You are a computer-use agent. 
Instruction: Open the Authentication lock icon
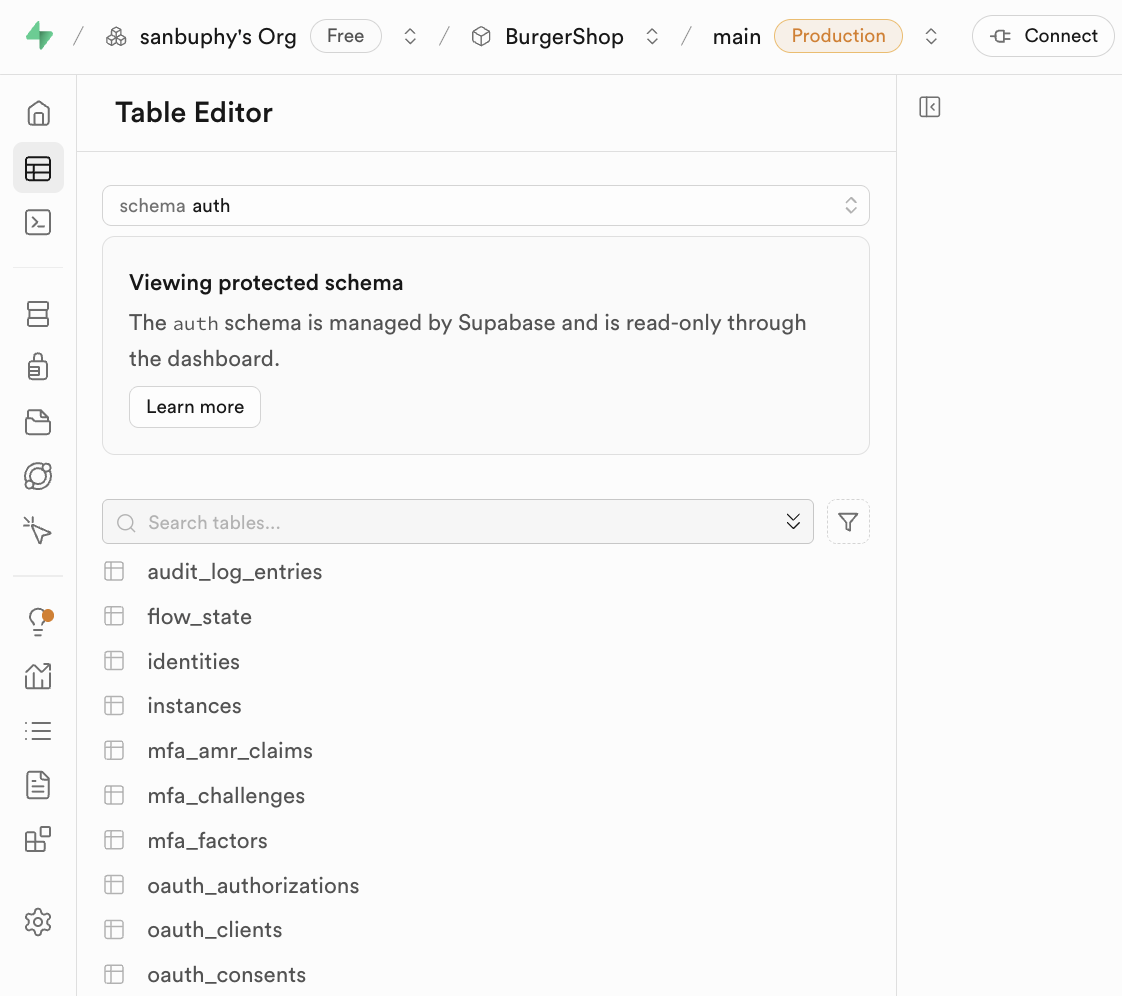38,368
